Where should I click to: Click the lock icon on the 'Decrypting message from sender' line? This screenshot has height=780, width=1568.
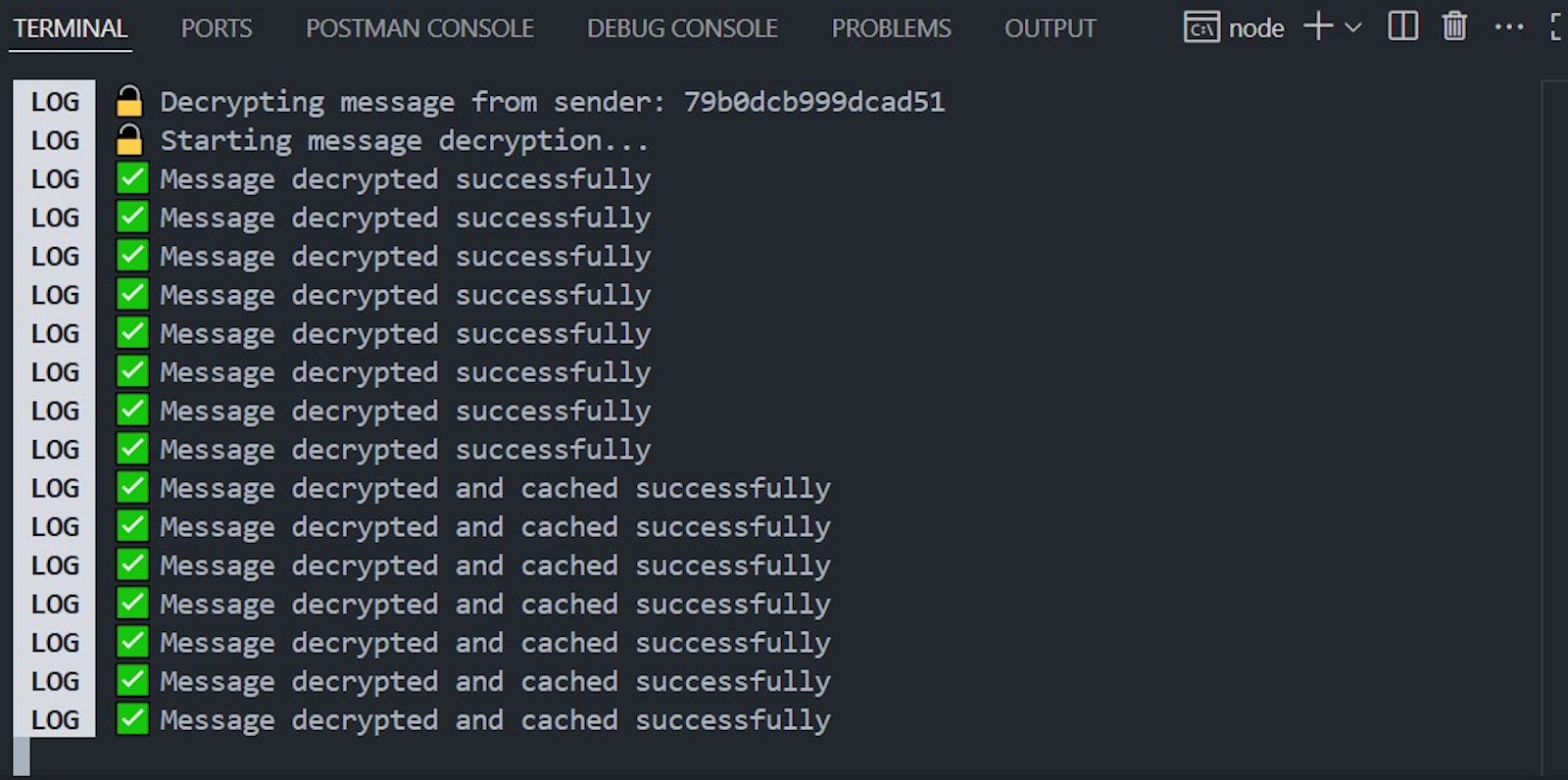point(130,101)
